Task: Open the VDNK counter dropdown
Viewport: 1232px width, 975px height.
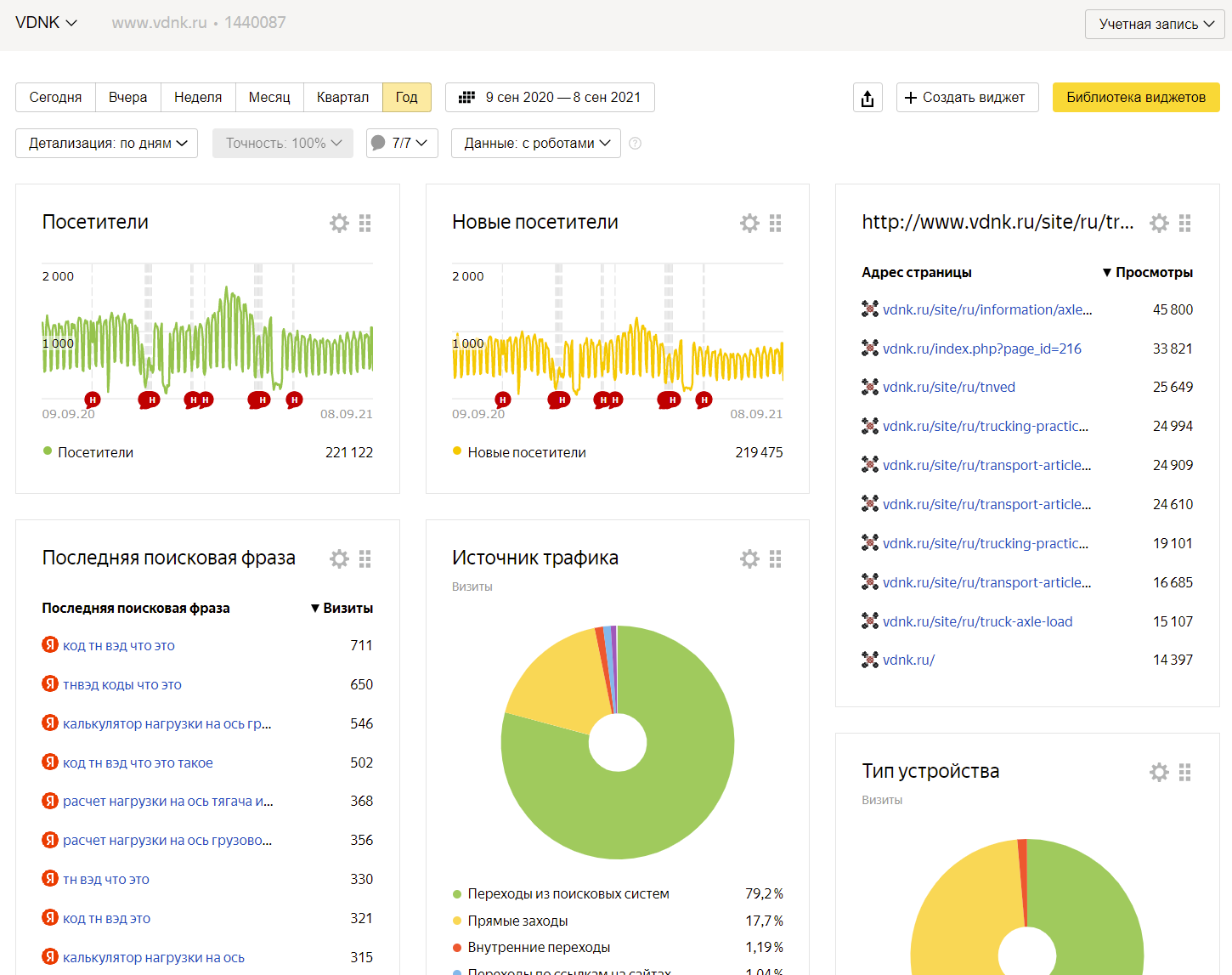Action: point(47,23)
